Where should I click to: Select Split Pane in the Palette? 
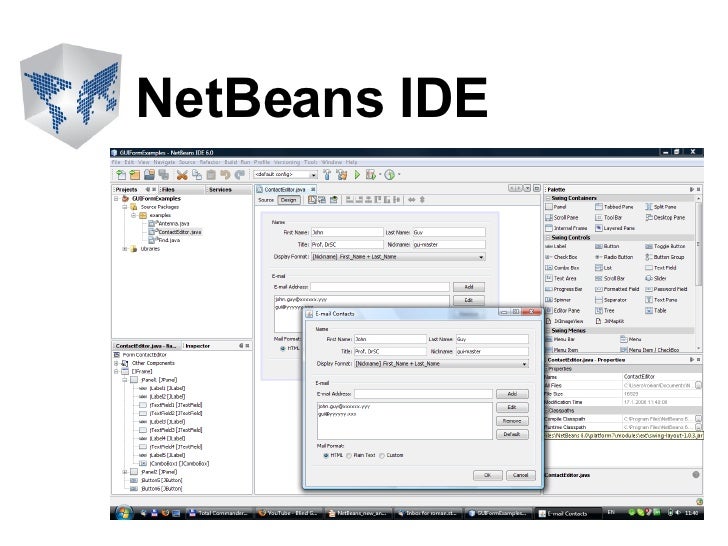coord(661,207)
